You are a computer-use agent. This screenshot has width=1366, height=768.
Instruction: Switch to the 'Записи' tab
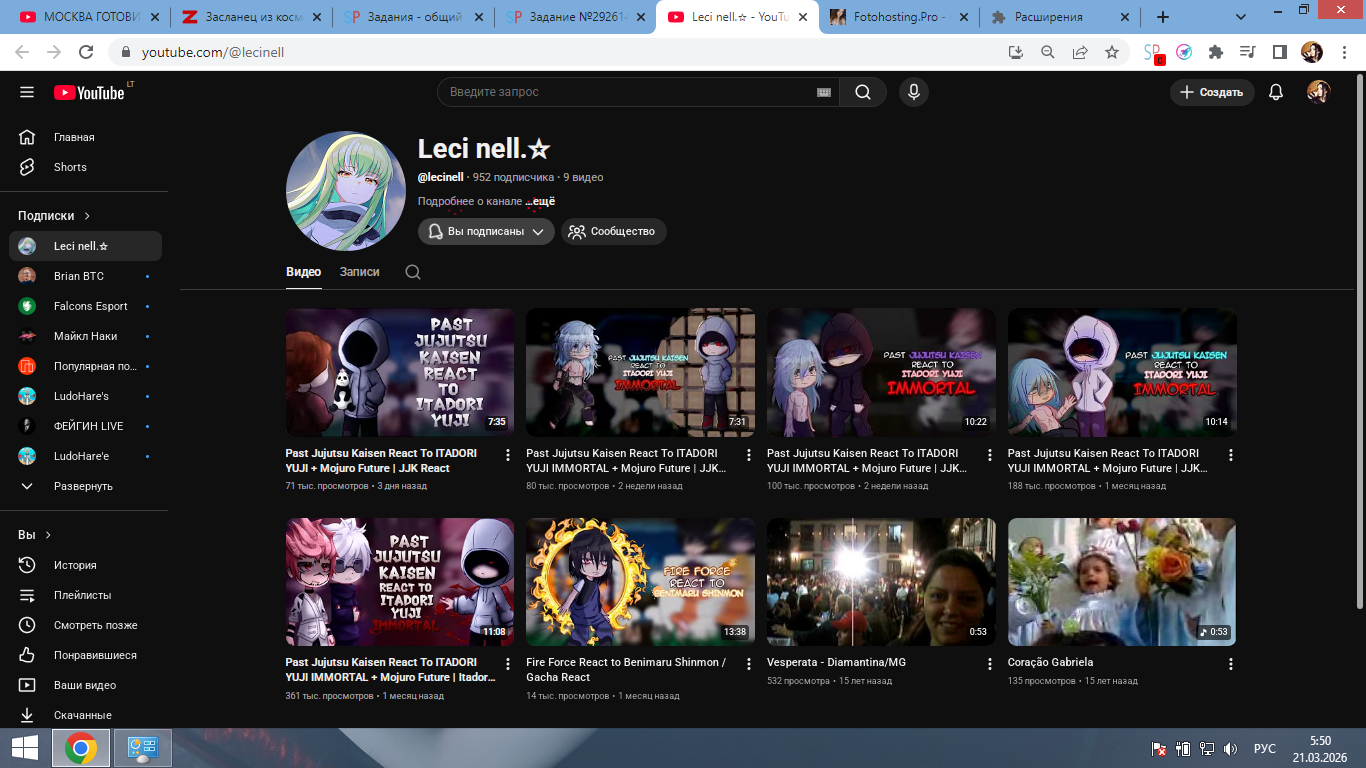(359, 272)
